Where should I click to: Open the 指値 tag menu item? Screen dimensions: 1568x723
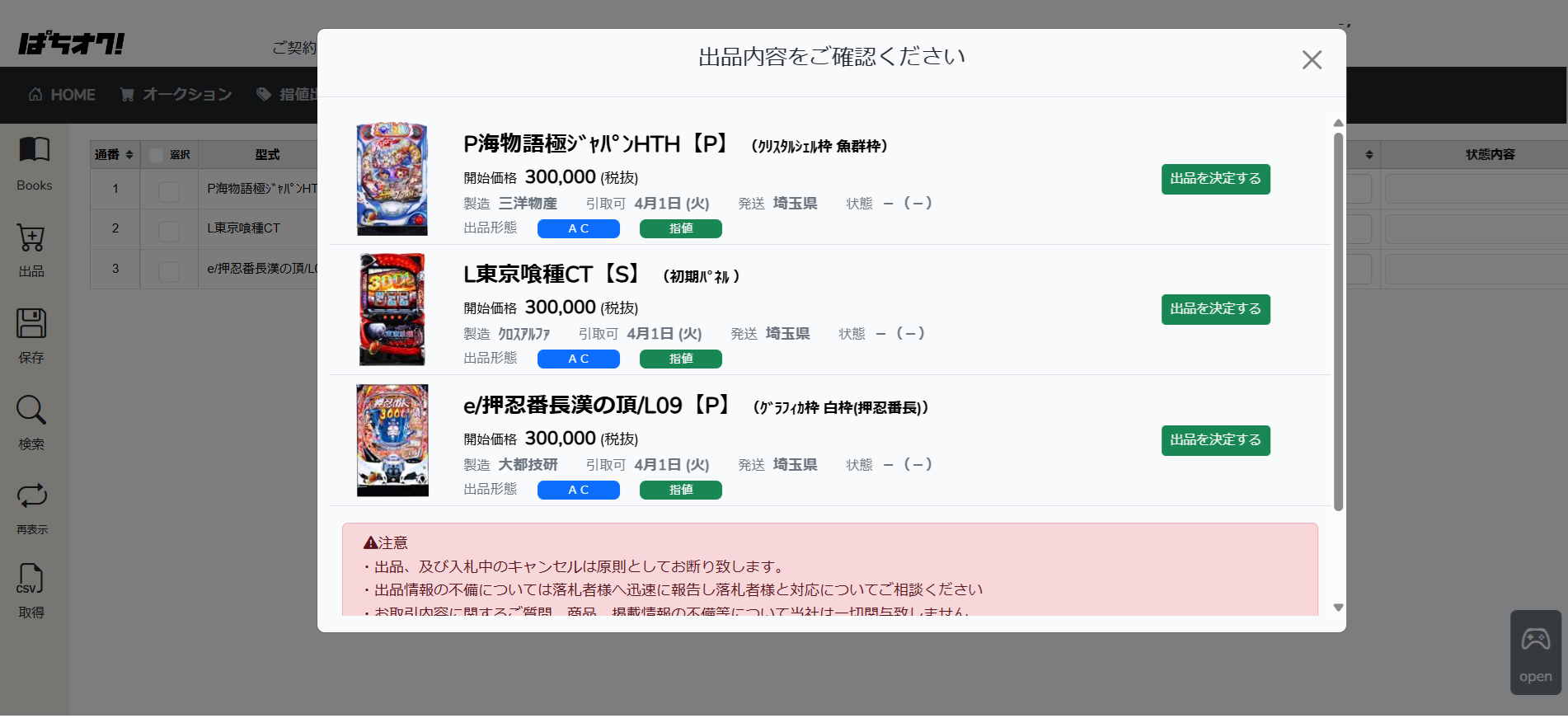point(286,95)
